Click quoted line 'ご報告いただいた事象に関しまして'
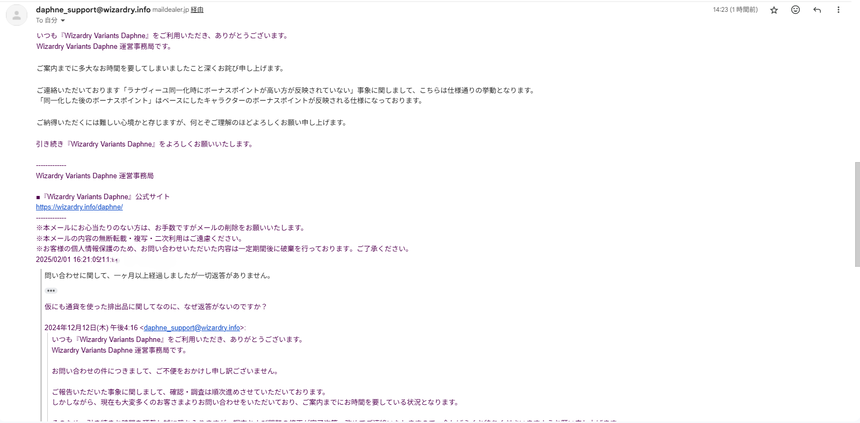The width and height of the screenshot is (860, 423). click(x=189, y=392)
